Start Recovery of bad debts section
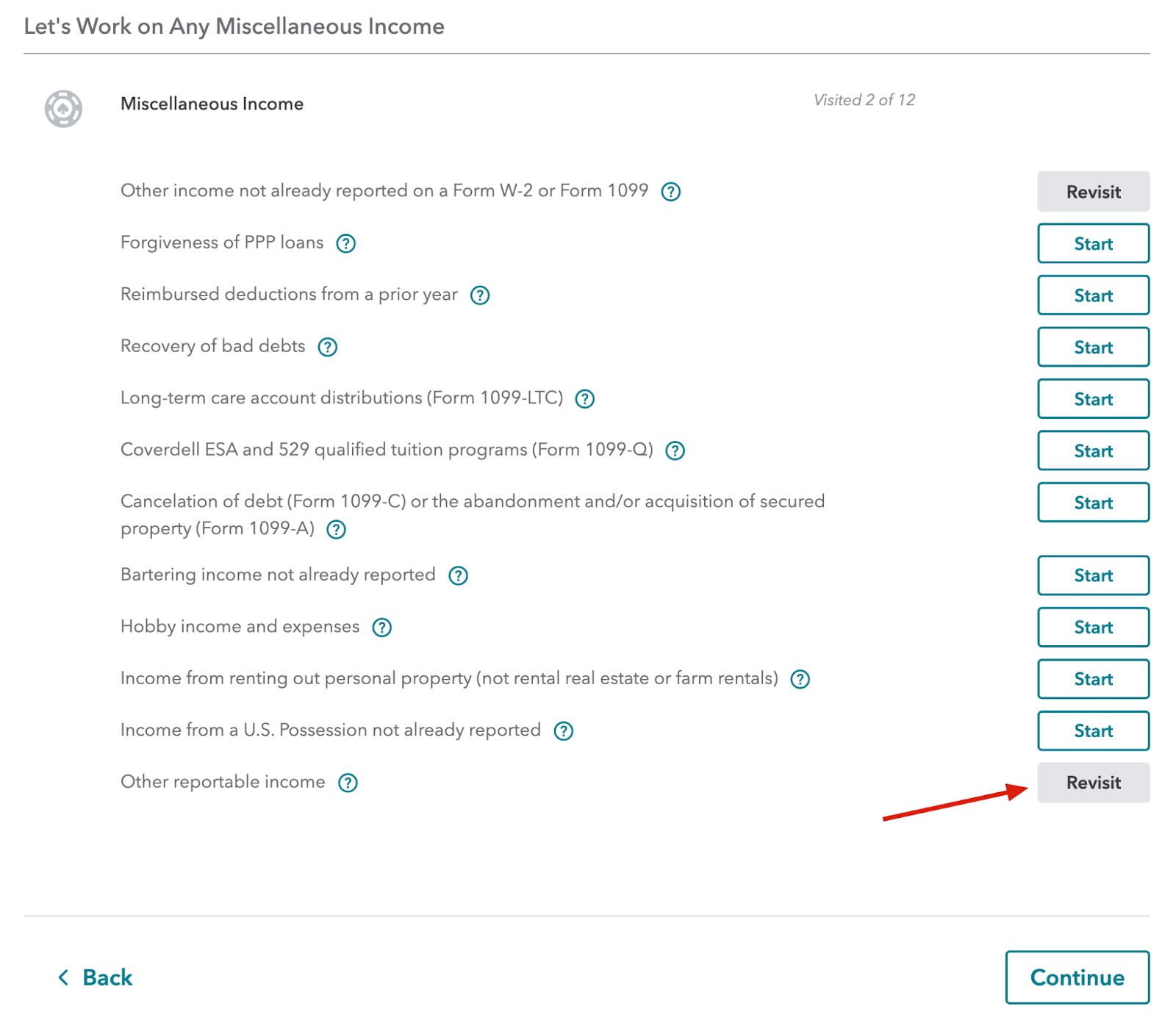Viewport: 1176px width, 1020px height. 1093,347
